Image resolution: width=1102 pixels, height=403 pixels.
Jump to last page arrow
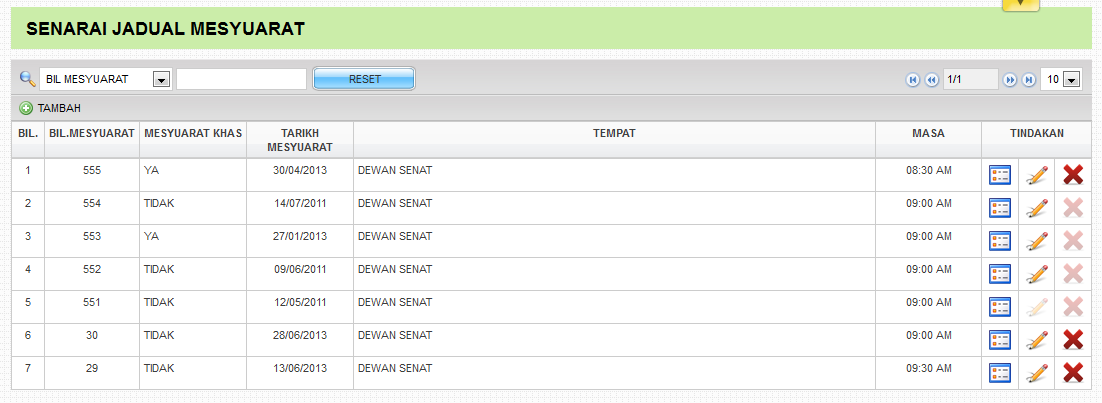[1028, 80]
